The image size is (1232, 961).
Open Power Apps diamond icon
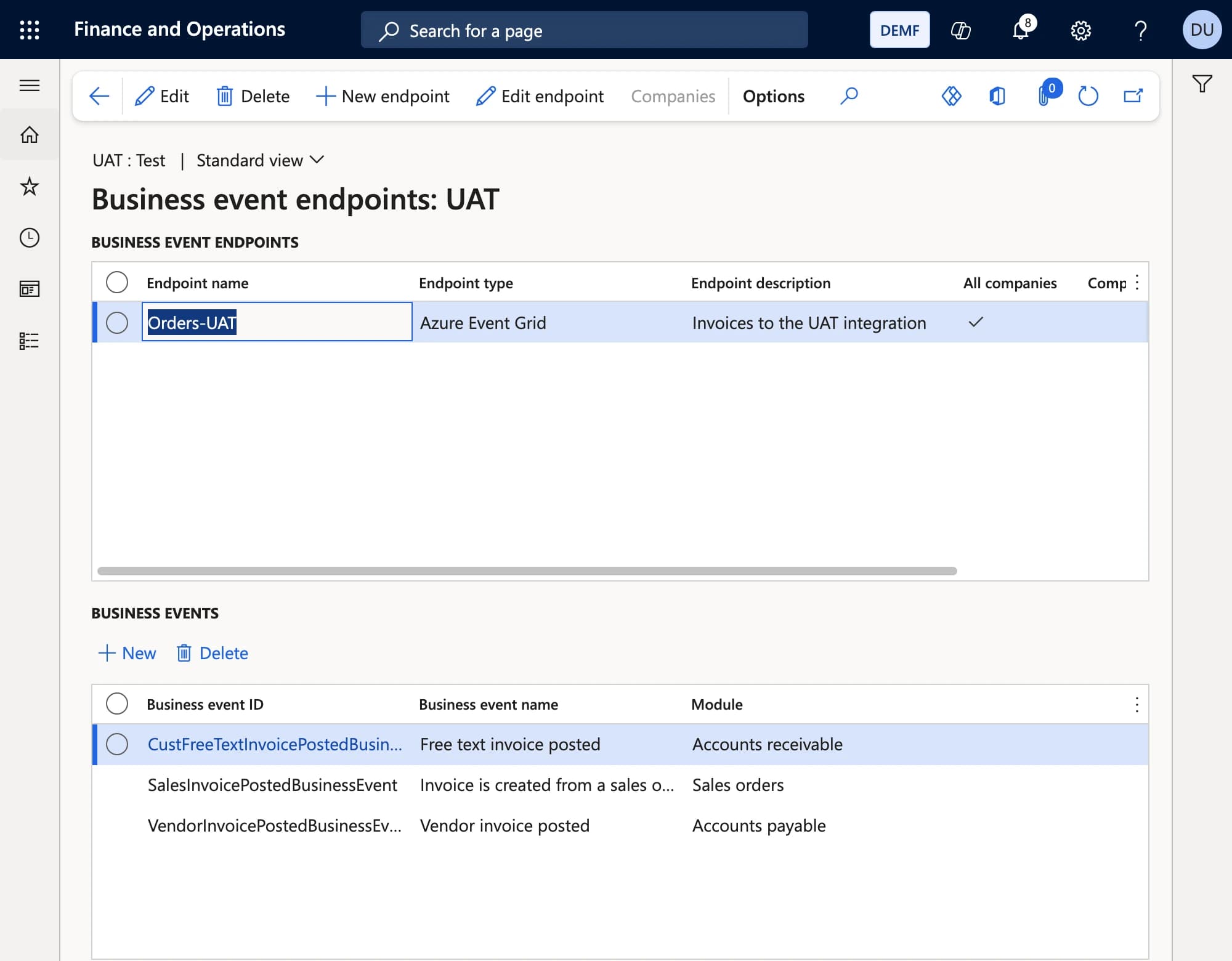951,96
